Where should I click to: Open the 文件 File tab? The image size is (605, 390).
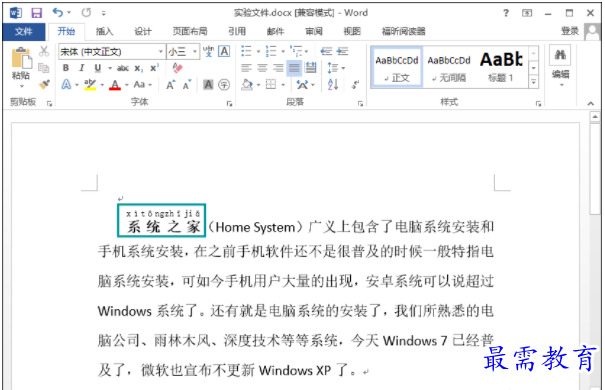(x=24, y=31)
